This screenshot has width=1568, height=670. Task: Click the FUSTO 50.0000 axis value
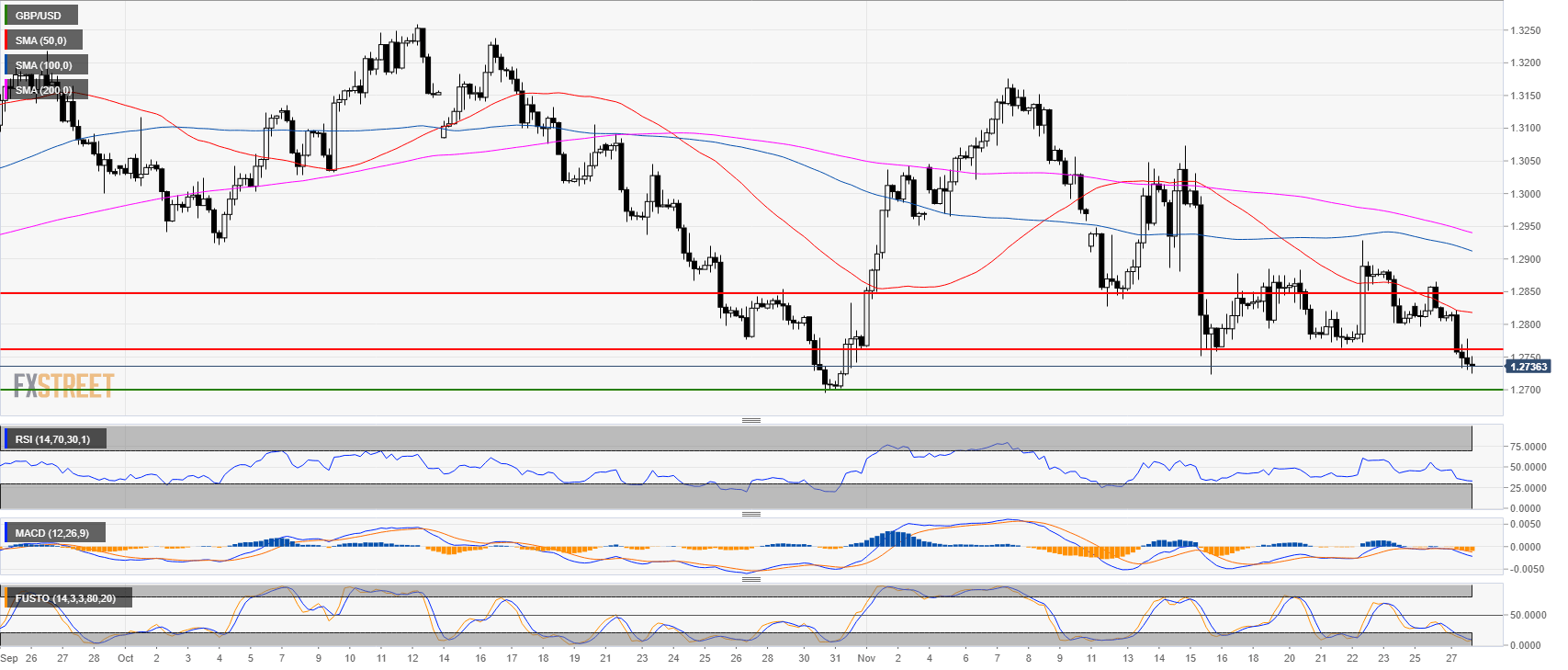click(1528, 615)
